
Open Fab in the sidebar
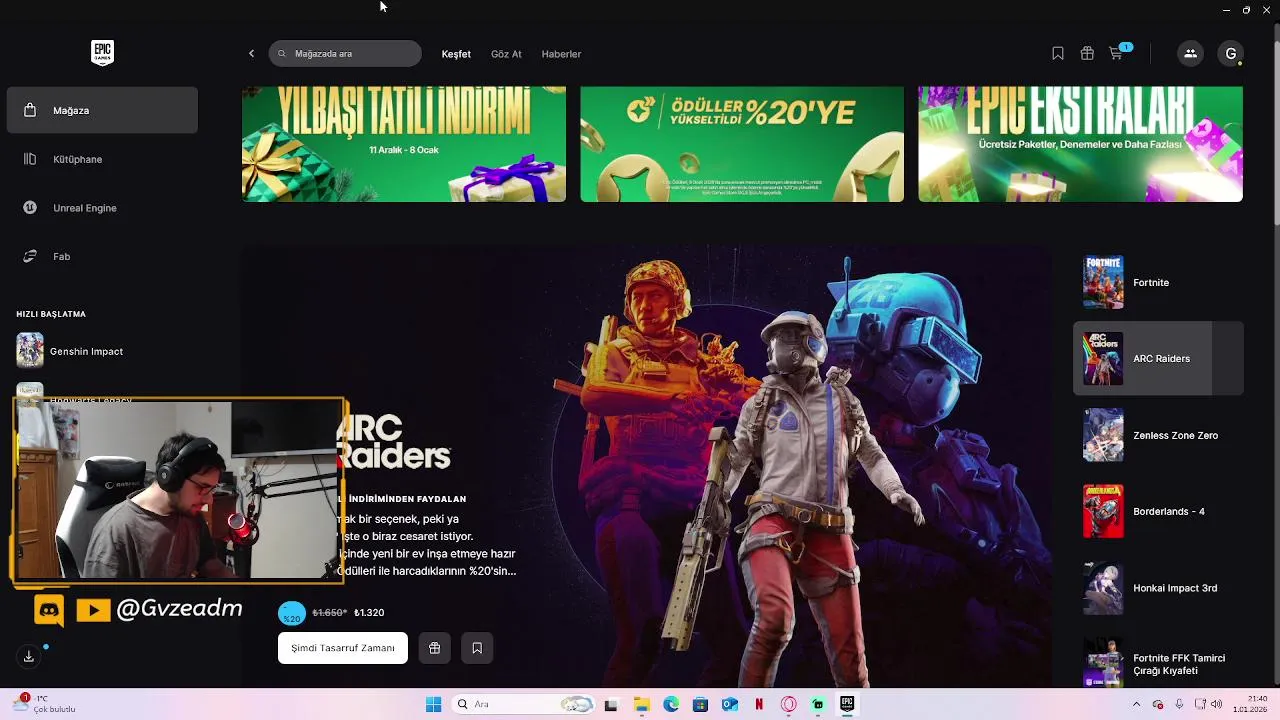coord(102,257)
